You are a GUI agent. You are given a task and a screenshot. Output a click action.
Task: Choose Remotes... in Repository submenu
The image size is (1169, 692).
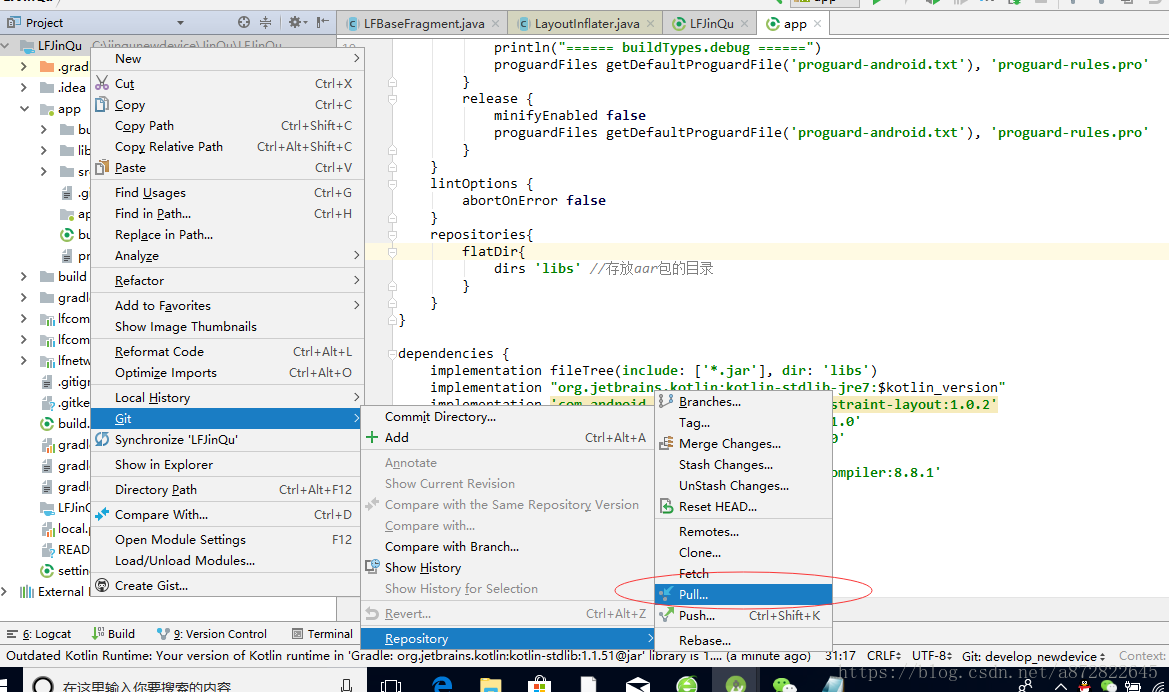743,532
